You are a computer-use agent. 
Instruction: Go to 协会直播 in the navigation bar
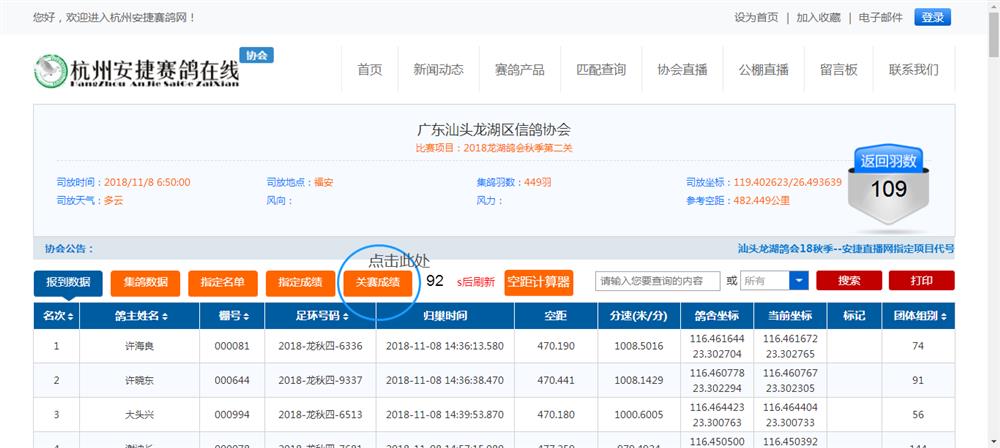pos(682,70)
